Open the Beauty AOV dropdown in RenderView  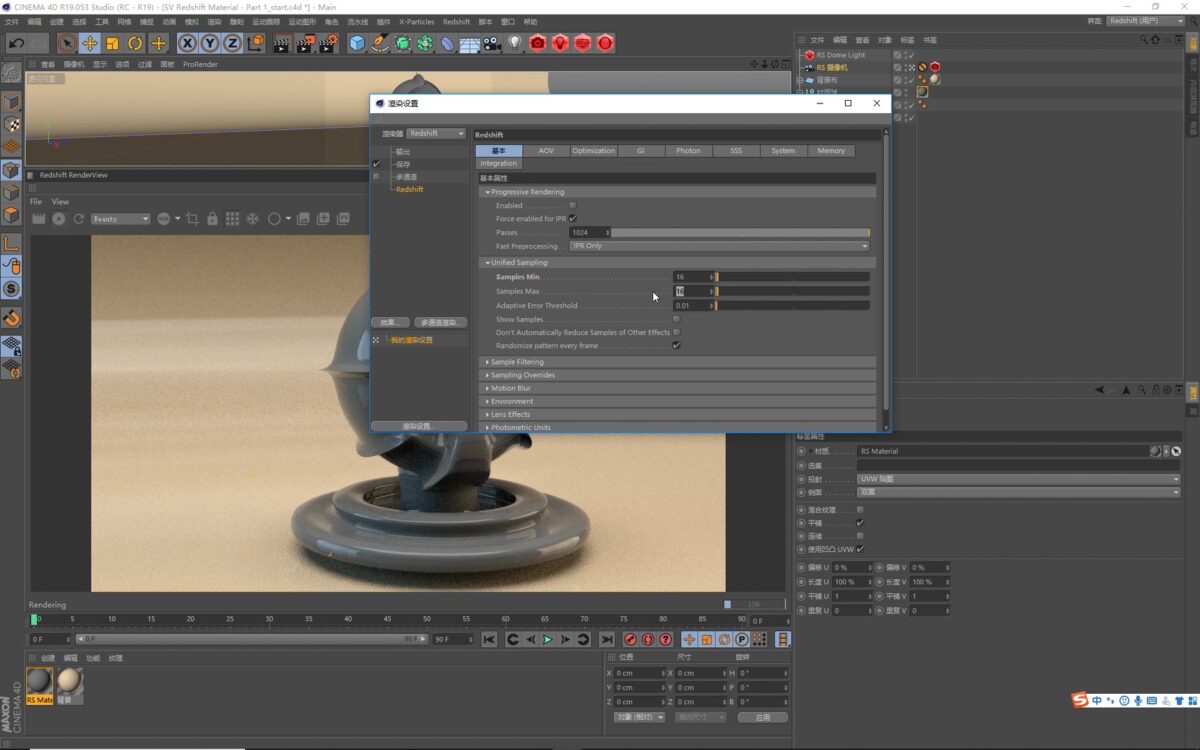tap(120, 218)
